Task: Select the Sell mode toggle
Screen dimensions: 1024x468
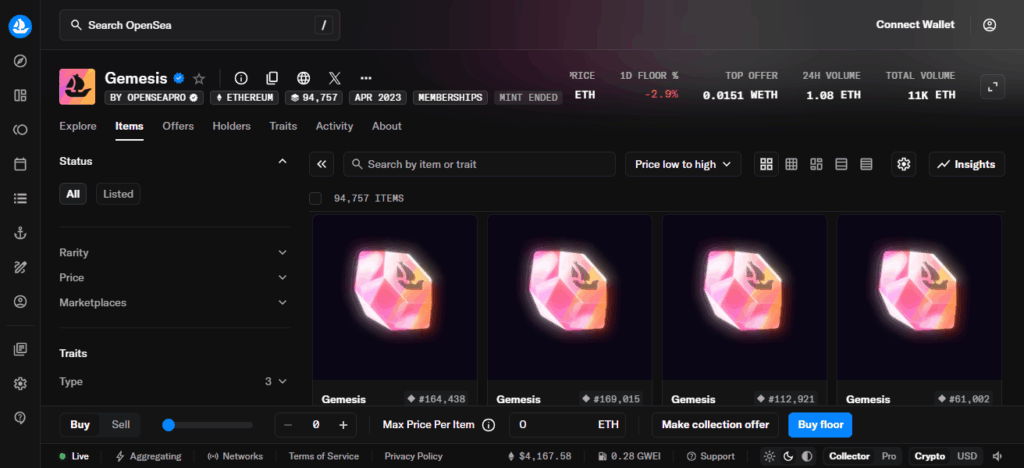Action: 121,425
